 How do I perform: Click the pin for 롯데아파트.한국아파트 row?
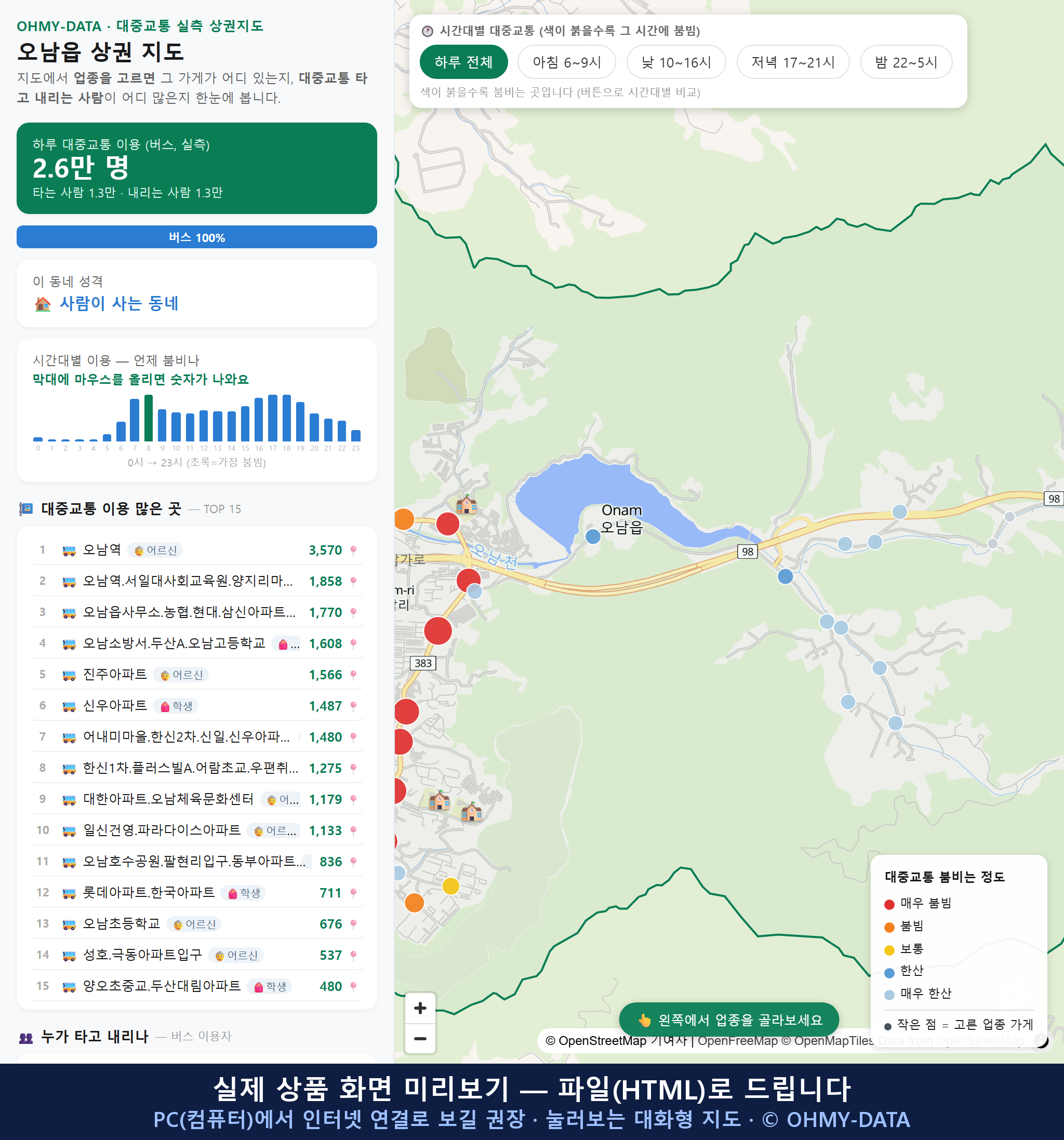[353, 892]
